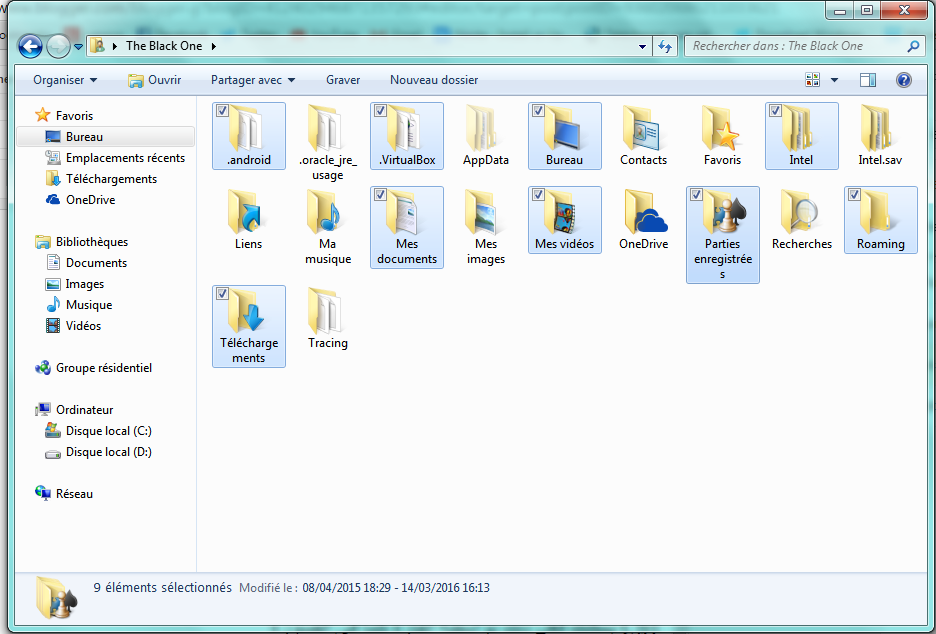Open Téléchargements in Favoris sidebar
Image resolution: width=936 pixels, height=634 pixels.
click(101, 178)
